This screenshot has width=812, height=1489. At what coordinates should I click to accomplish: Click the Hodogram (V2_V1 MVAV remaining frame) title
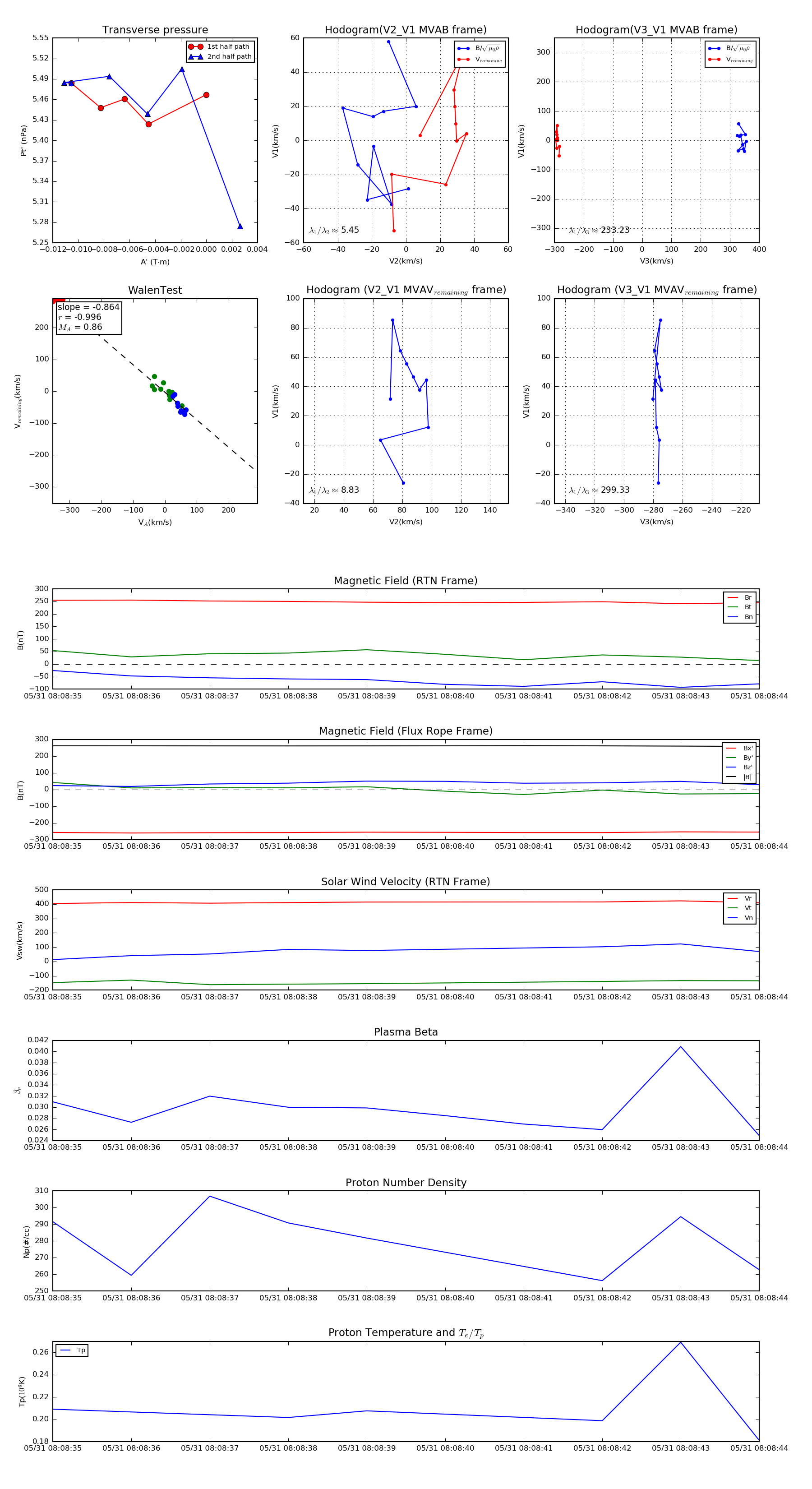pyautogui.click(x=406, y=290)
